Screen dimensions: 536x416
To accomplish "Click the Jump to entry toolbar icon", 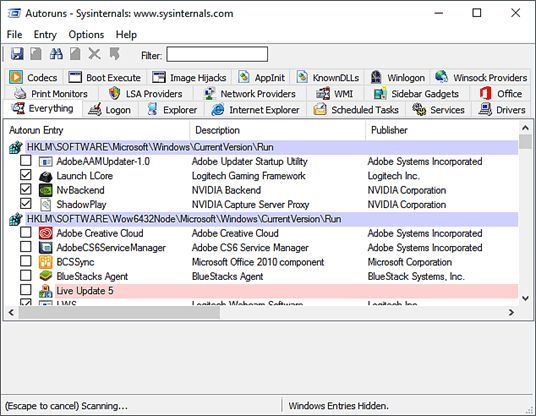I will pyautogui.click(x=115, y=54).
